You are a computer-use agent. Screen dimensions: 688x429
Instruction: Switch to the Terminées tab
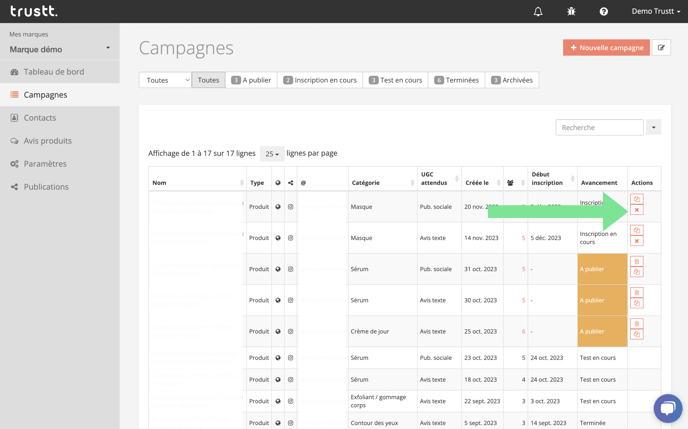pyautogui.click(x=455, y=80)
